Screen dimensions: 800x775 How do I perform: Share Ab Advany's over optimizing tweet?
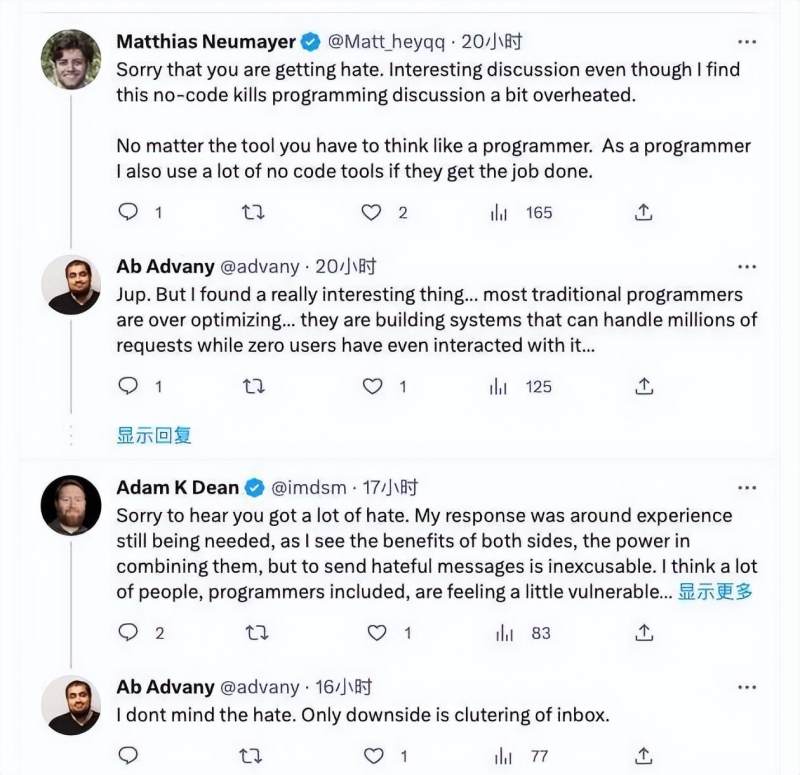645,386
